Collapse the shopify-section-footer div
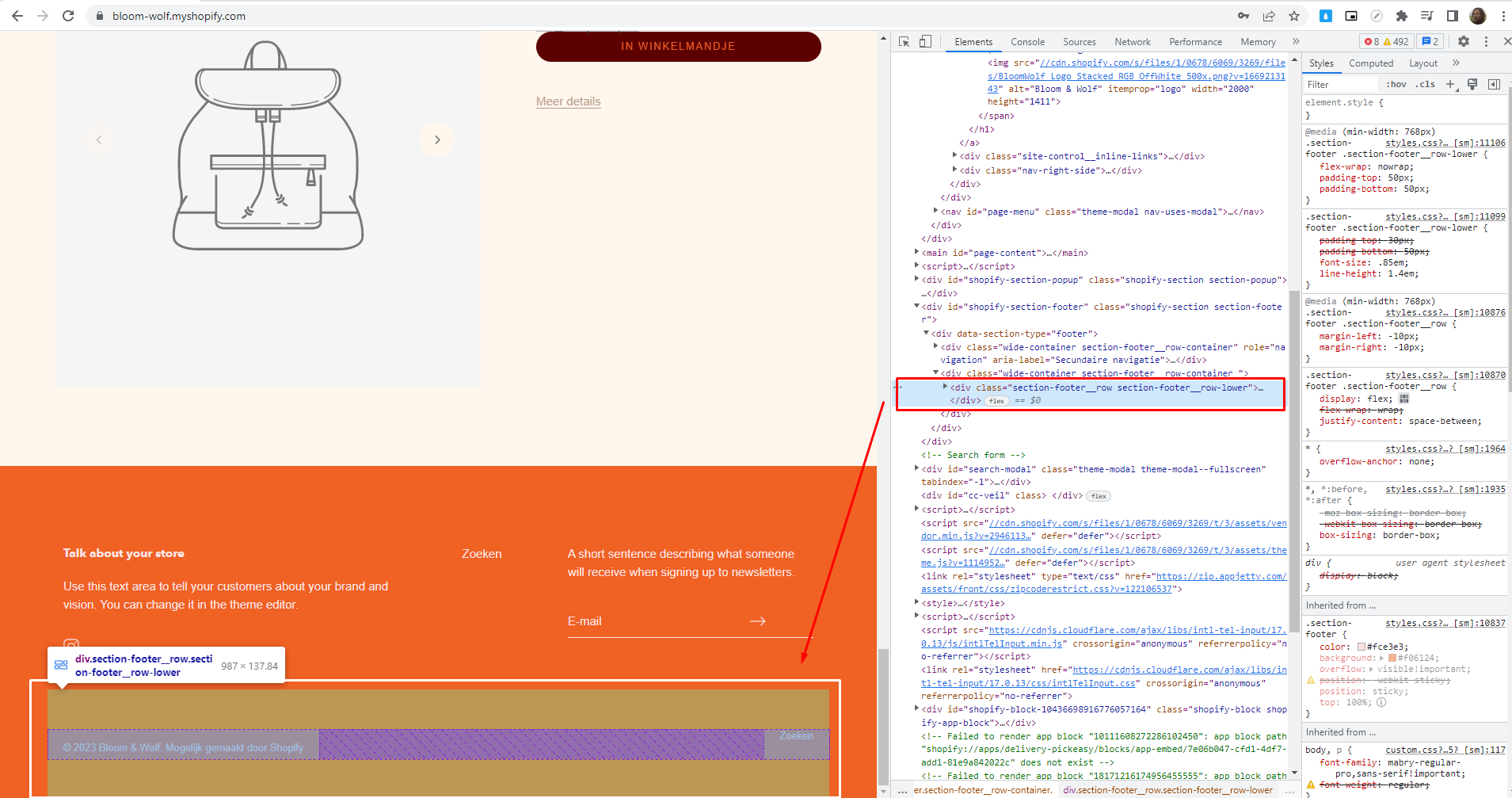The image size is (1512, 798). point(916,306)
